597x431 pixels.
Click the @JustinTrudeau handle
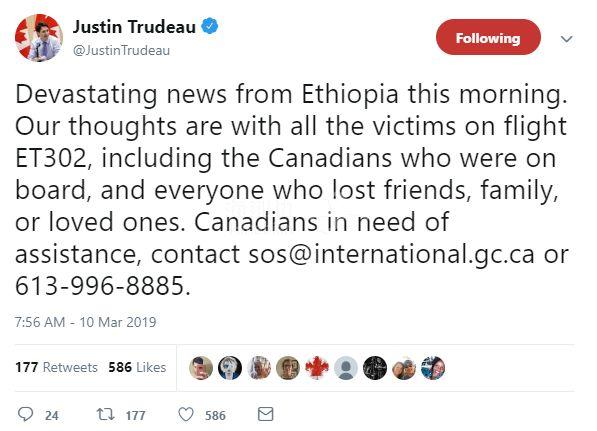[121, 51]
